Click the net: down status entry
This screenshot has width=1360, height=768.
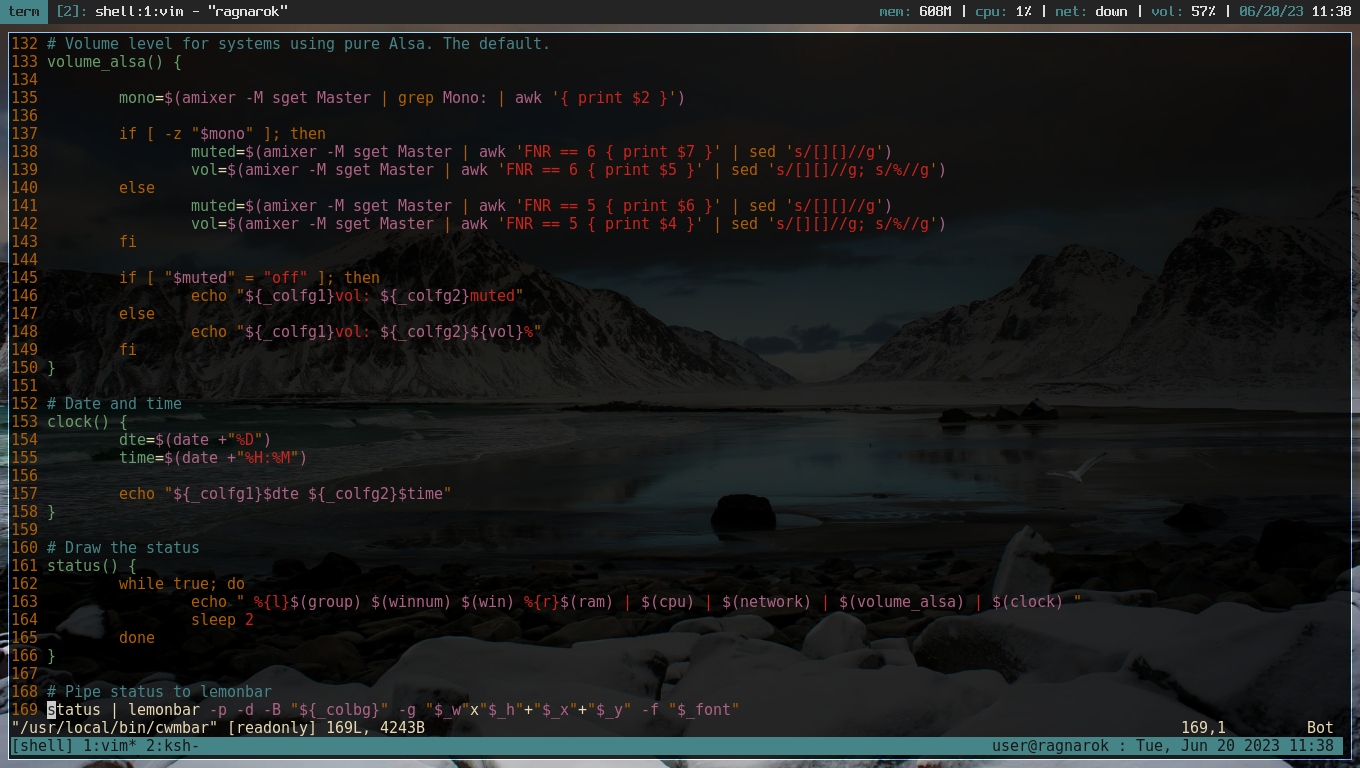(x=1090, y=12)
